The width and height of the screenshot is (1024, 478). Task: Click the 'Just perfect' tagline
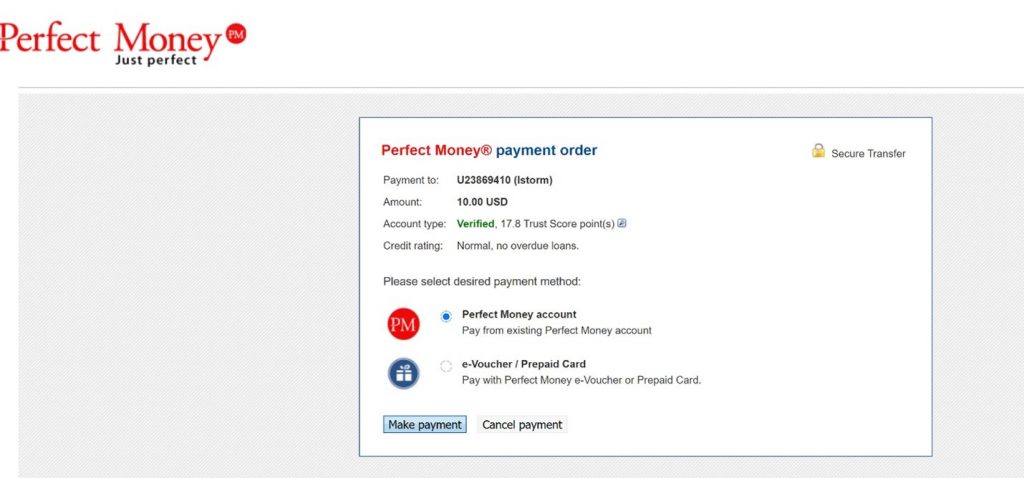155,60
